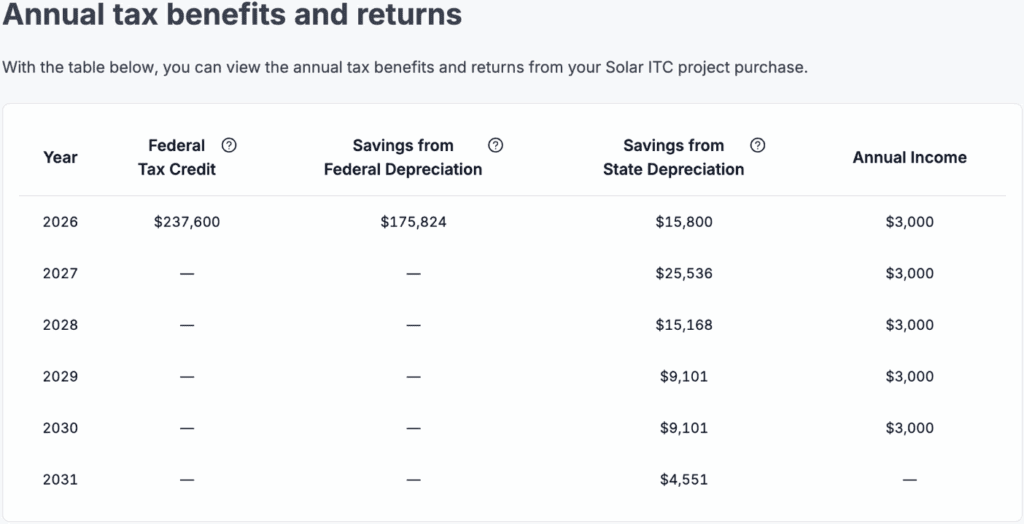Viewport: 1024px width, 524px height.
Task: Select the 2031 year row label
Action: coord(60,479)
